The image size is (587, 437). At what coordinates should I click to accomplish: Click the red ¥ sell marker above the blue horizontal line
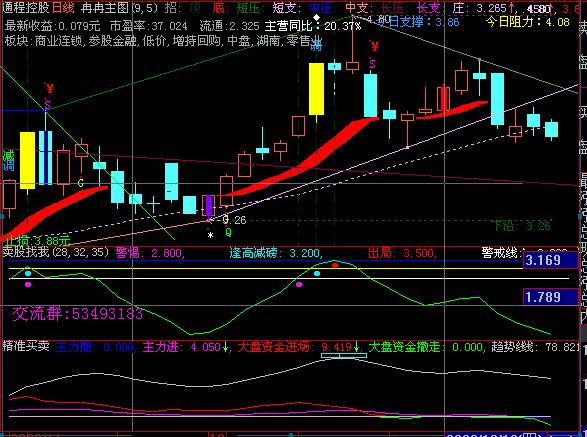49,88
